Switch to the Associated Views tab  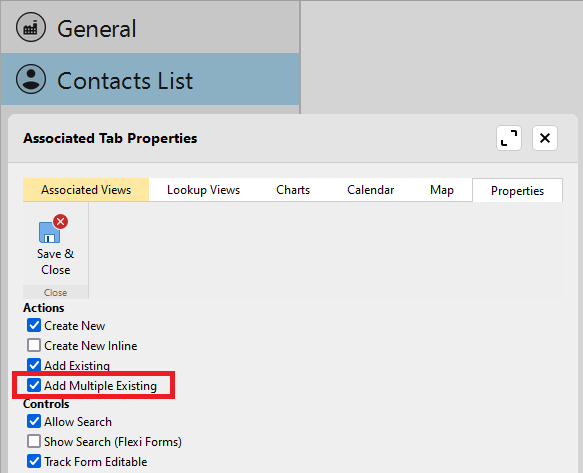tap(86, 190)
